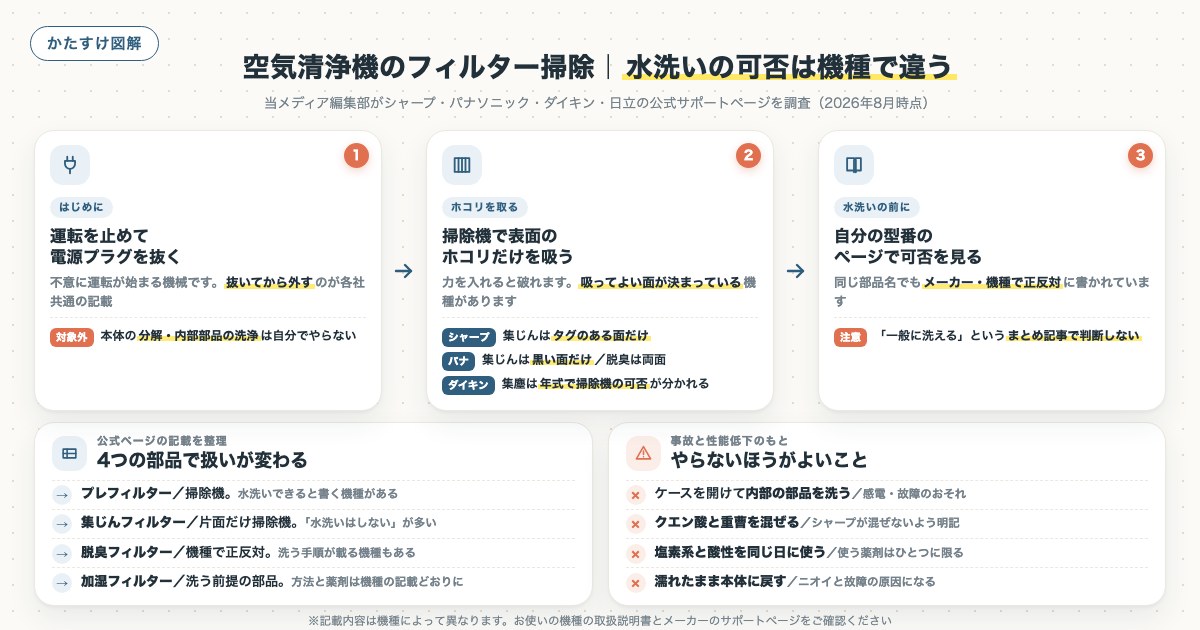Click the subtitle starting with 当メディア編集部が
Screen dimensions: 1200x630
(x=600, y=103)
